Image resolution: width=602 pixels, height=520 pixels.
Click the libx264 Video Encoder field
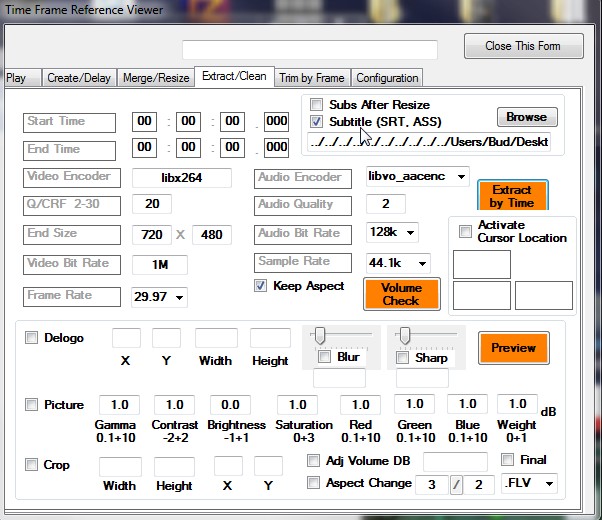182,178
